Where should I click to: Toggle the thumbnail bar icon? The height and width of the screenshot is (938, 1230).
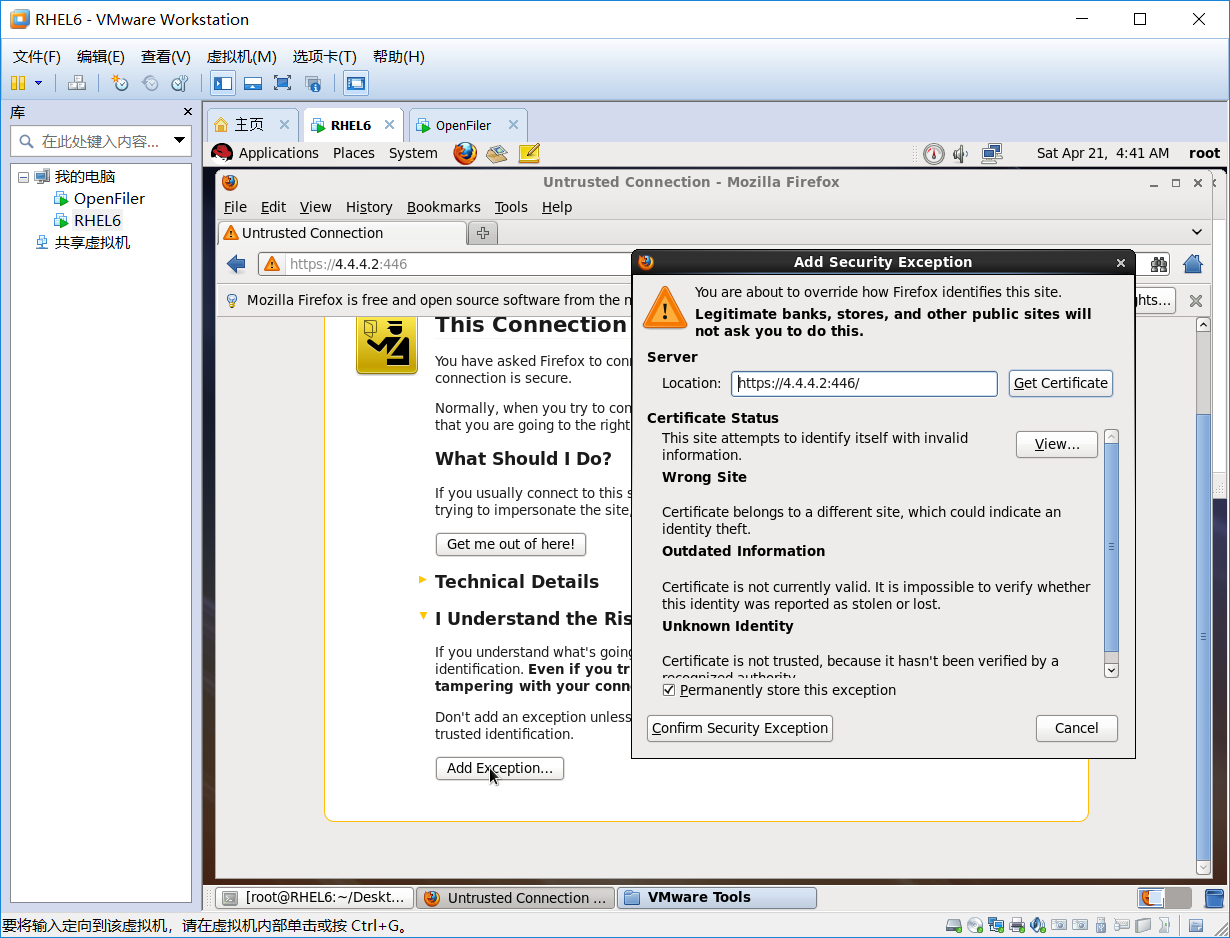(253, 83)
